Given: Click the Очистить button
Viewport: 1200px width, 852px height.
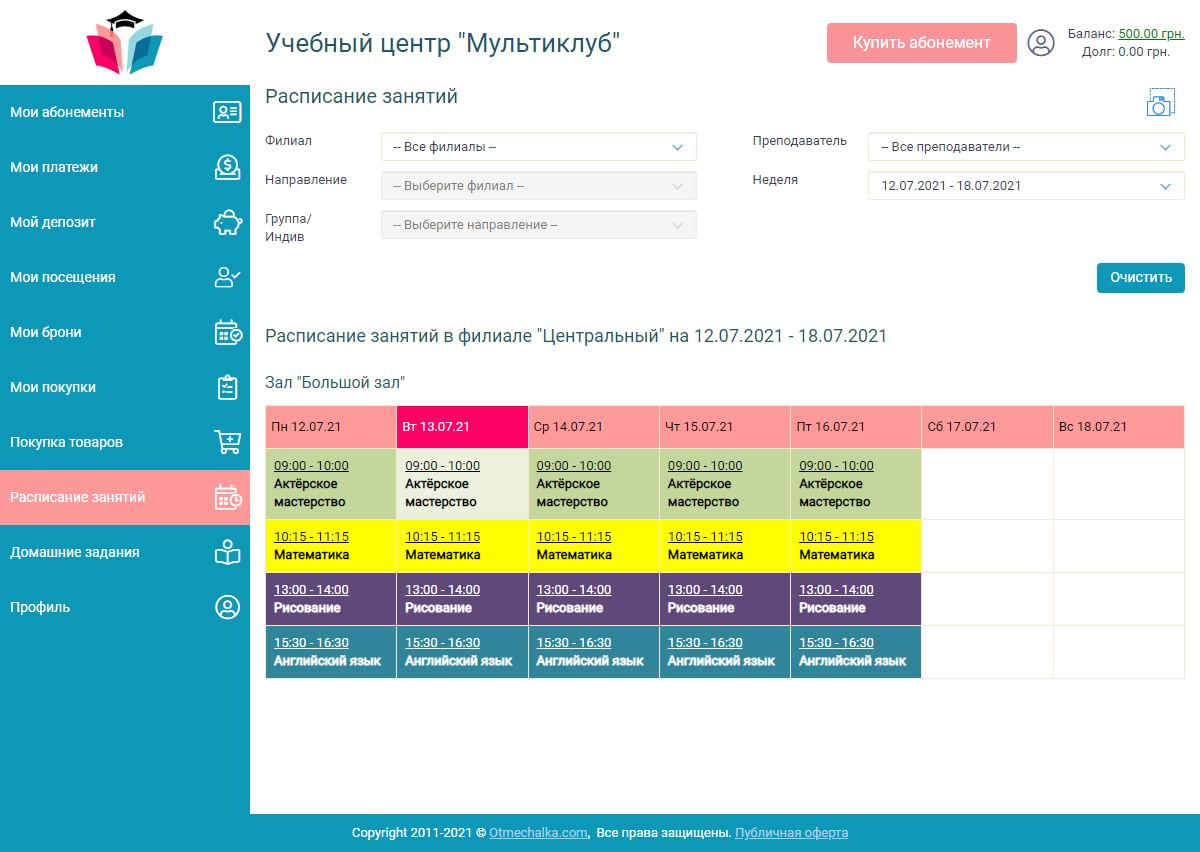Looking at the screenshot, I should click(x=1140, y=278).
